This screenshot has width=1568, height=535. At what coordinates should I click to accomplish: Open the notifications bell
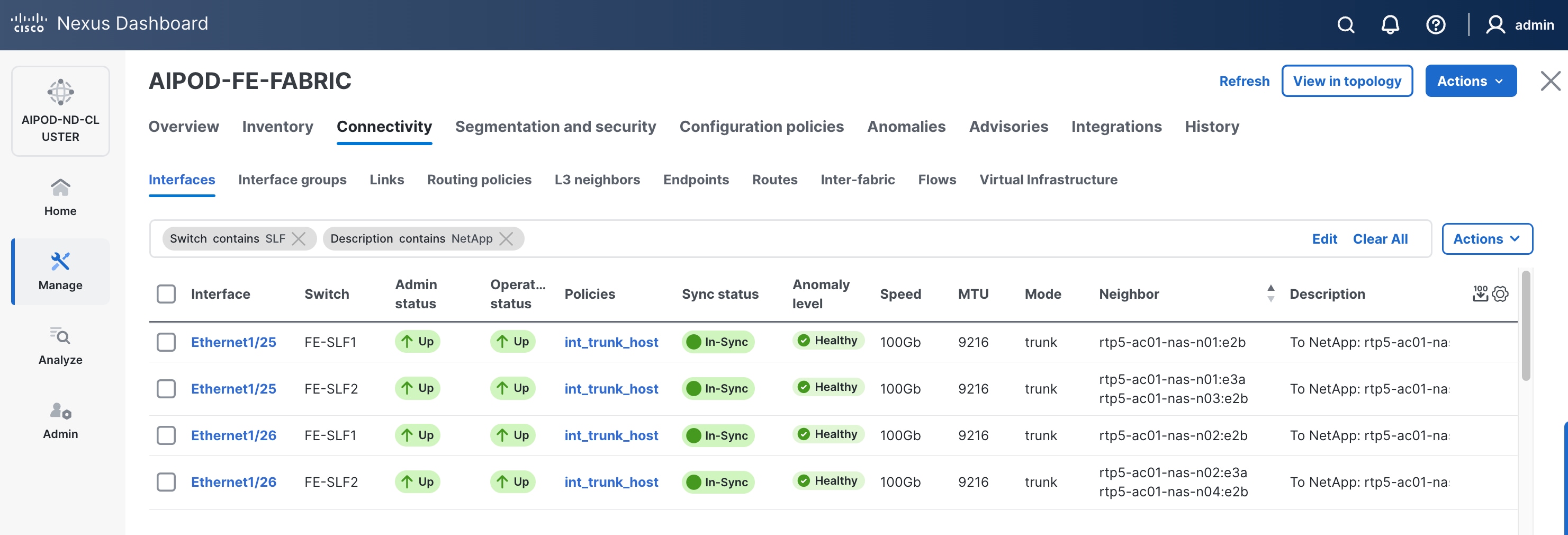1390,25
